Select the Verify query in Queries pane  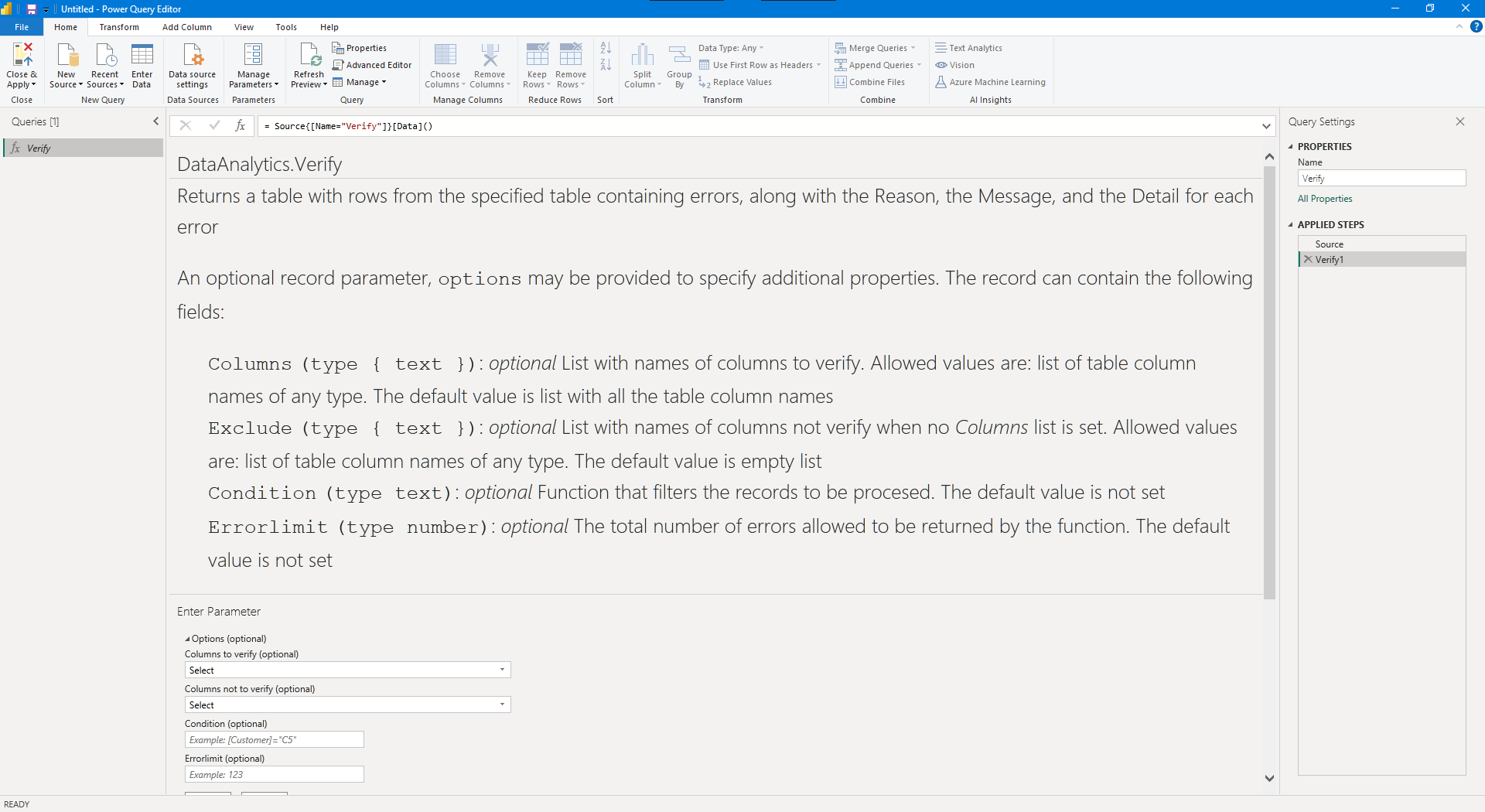84,148
